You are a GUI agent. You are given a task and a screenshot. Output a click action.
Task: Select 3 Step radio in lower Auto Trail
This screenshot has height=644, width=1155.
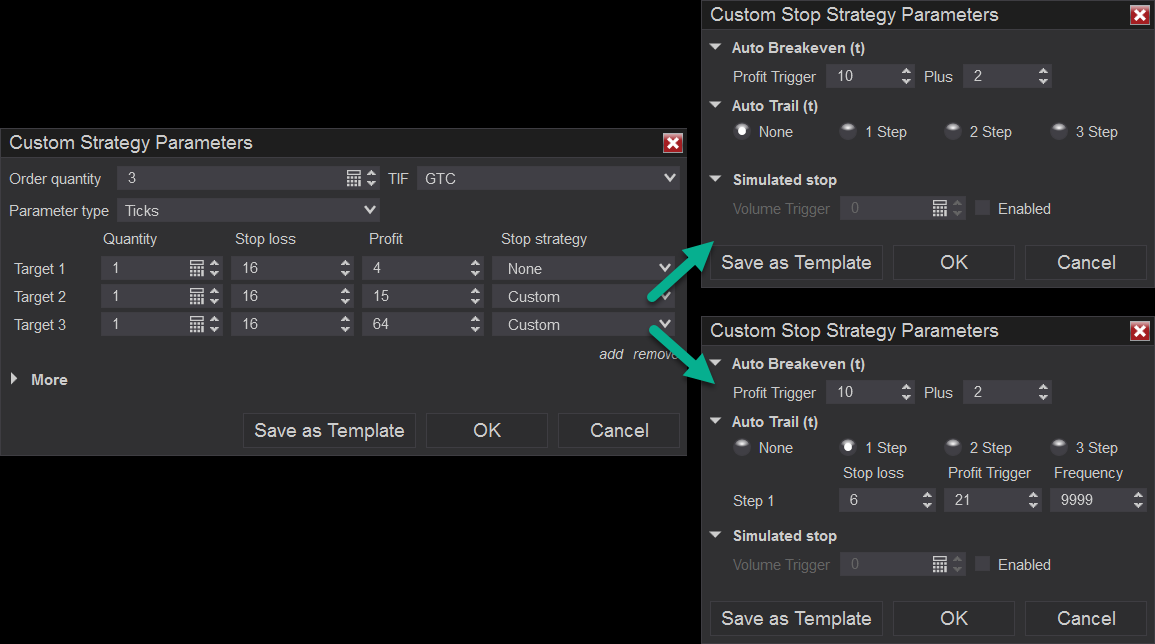click(x=1059, y=447)
